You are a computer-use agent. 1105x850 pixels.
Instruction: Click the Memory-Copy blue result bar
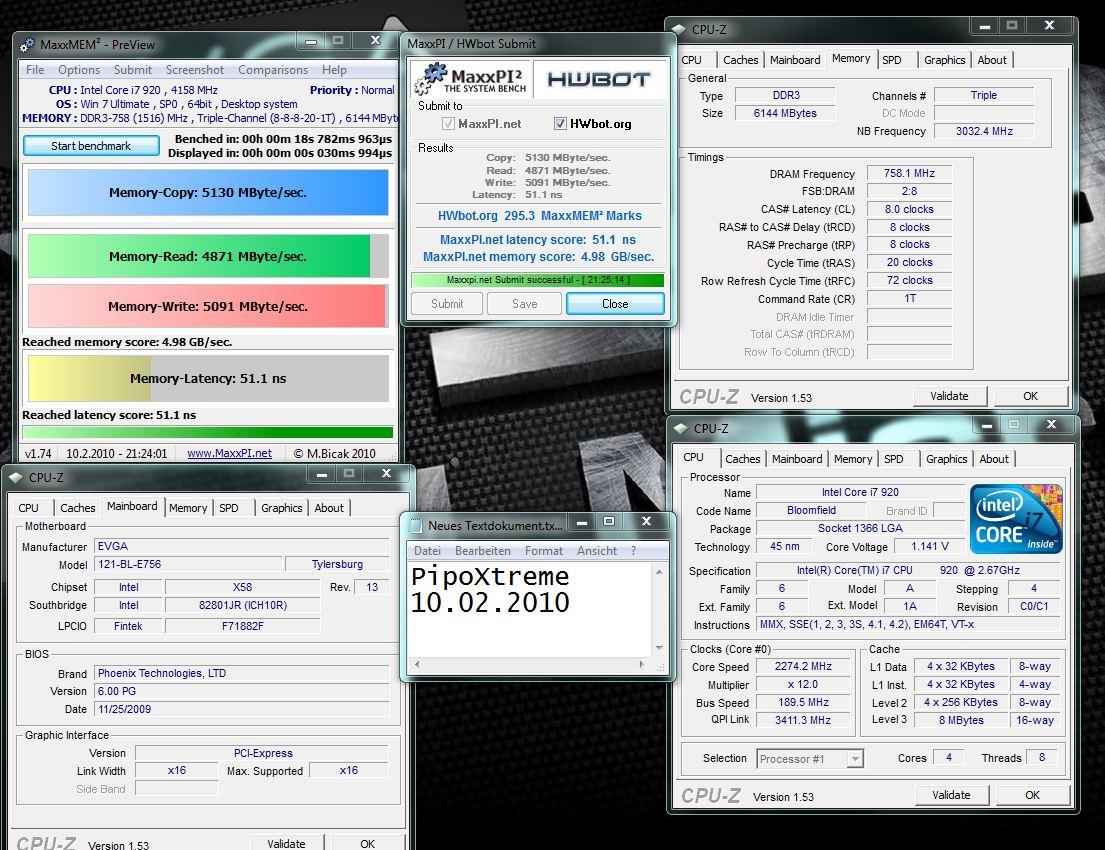[x=208, y=192]
